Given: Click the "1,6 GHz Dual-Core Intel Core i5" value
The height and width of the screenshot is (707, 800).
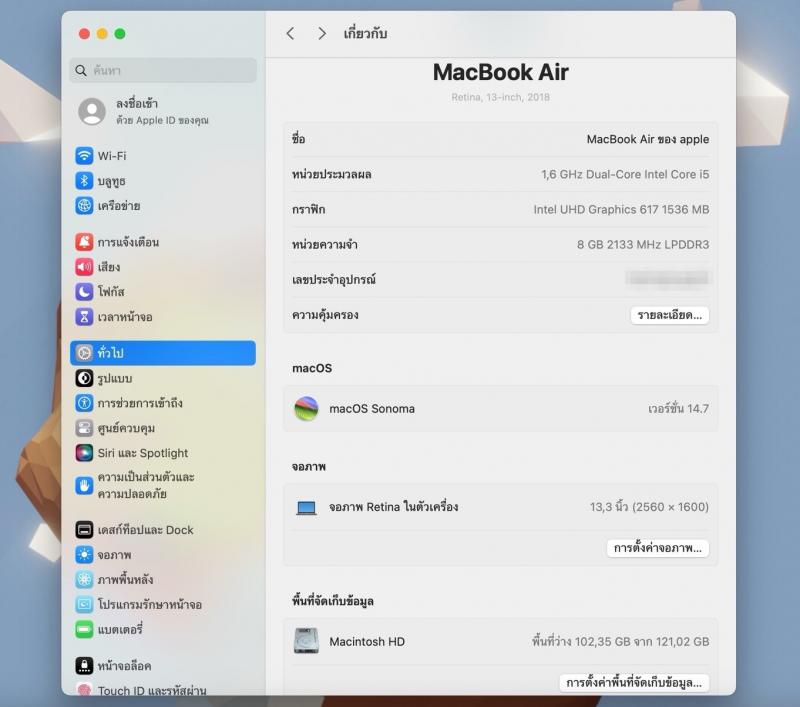Looking at the screenshot, I should point(625,174).
